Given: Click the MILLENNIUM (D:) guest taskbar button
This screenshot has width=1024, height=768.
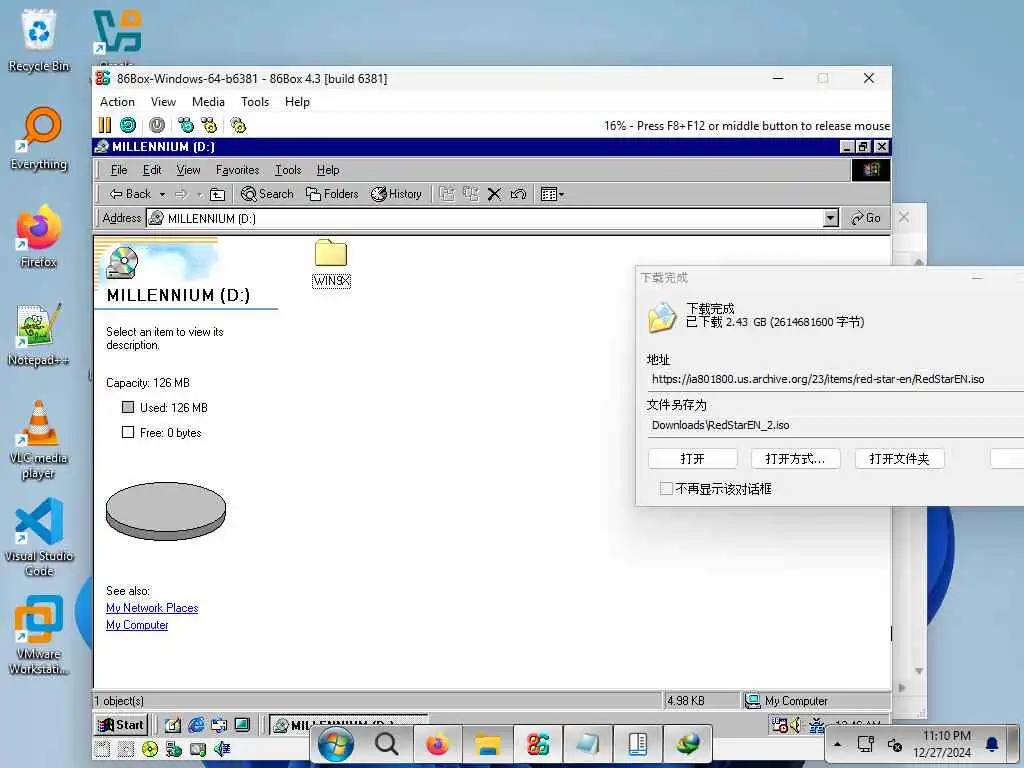Looking at the screenshot, I should pos(349,724).
